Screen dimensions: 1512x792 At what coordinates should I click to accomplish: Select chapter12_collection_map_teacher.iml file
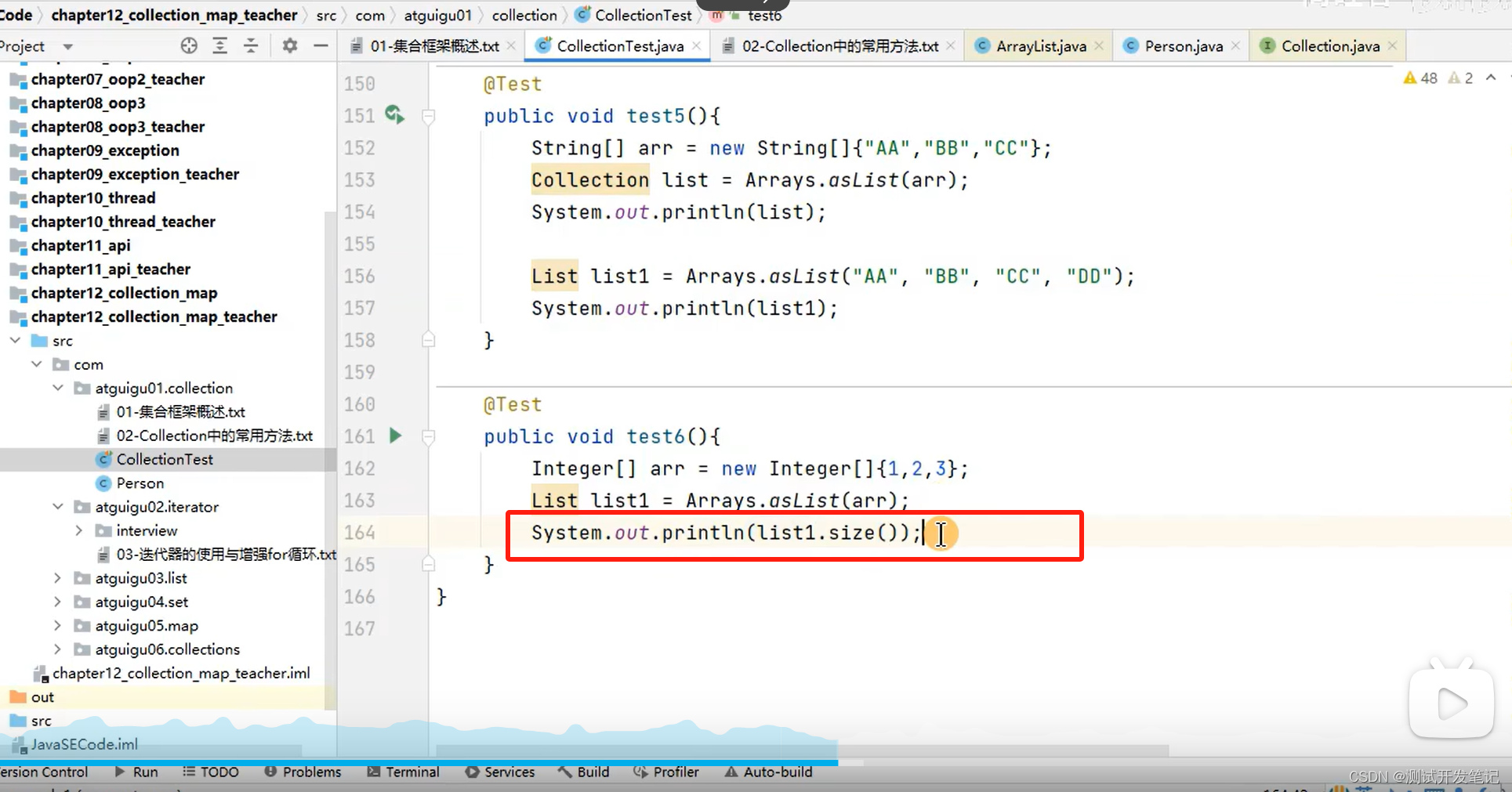tap(180, 673)
